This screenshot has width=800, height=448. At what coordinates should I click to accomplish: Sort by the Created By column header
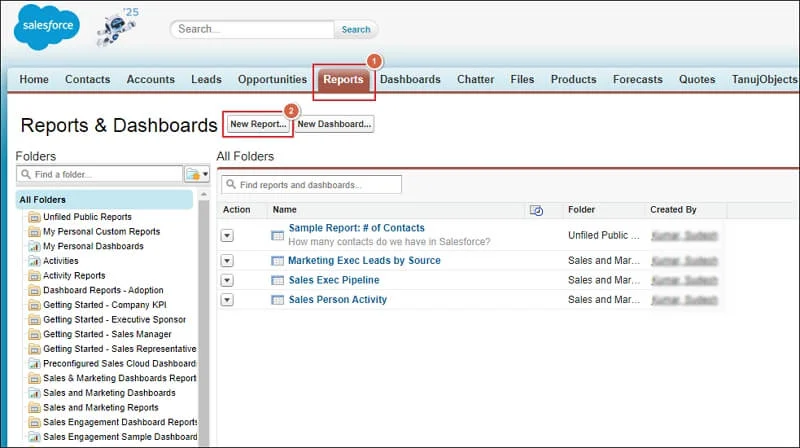(673, 210)
